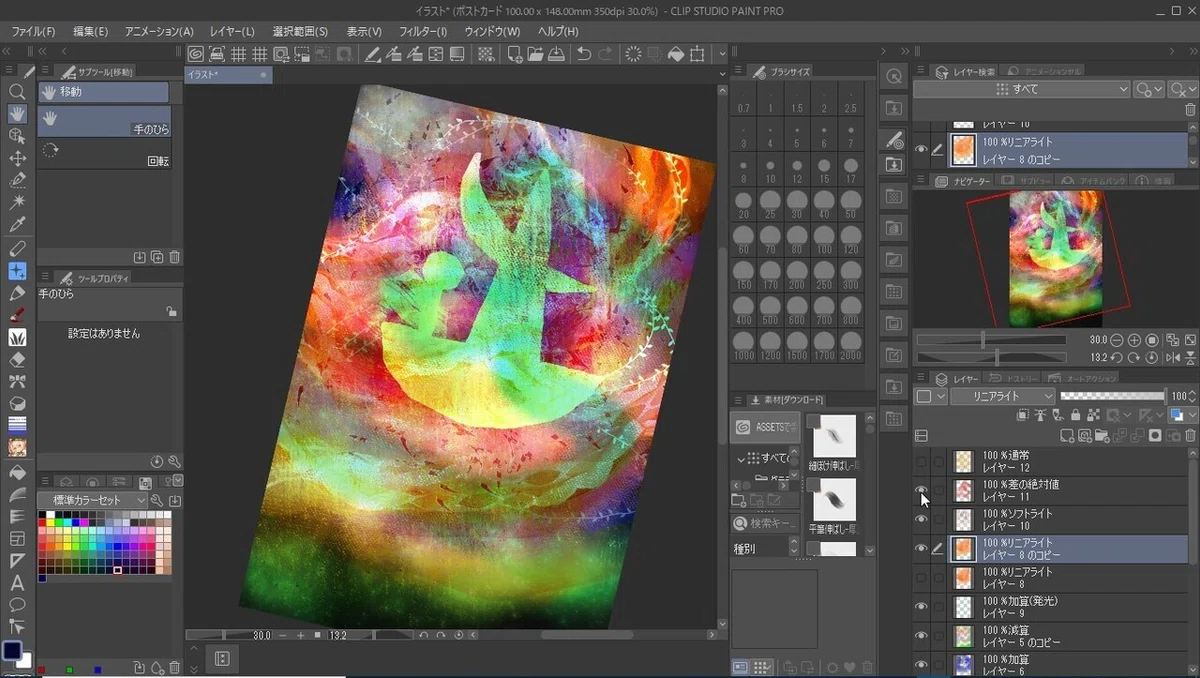Open the フィルター(I) menu
Screen dimensions: 1200x678
pos(423,31)
